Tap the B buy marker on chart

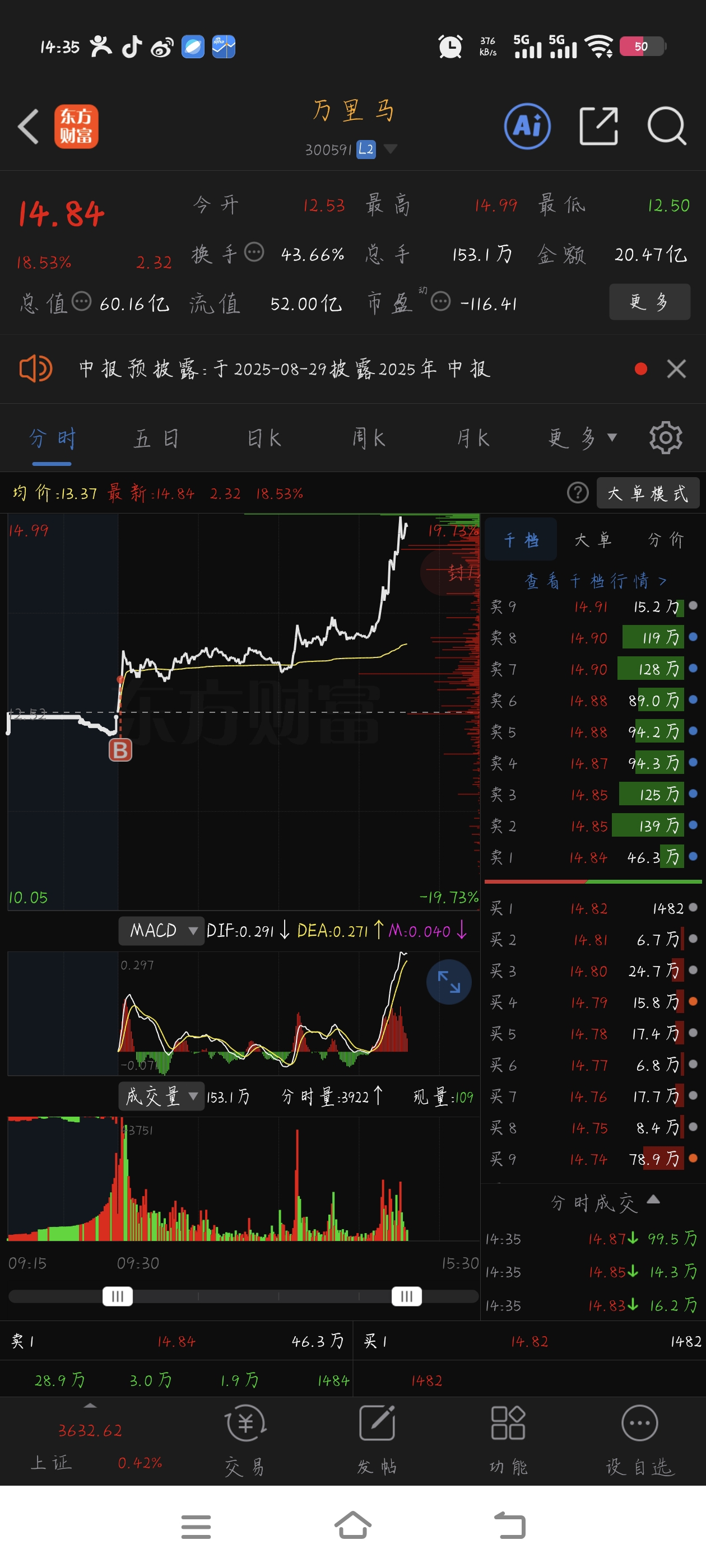(120, 750)
